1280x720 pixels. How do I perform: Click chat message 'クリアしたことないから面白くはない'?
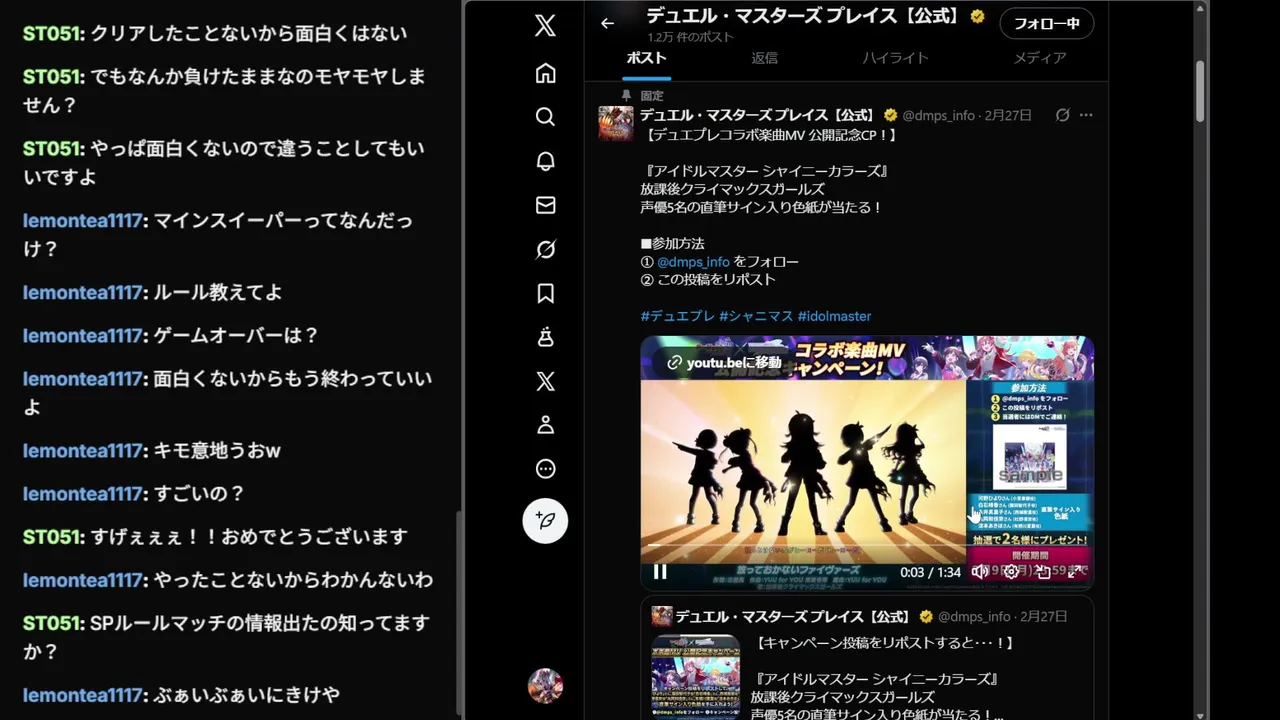(249, 32)
